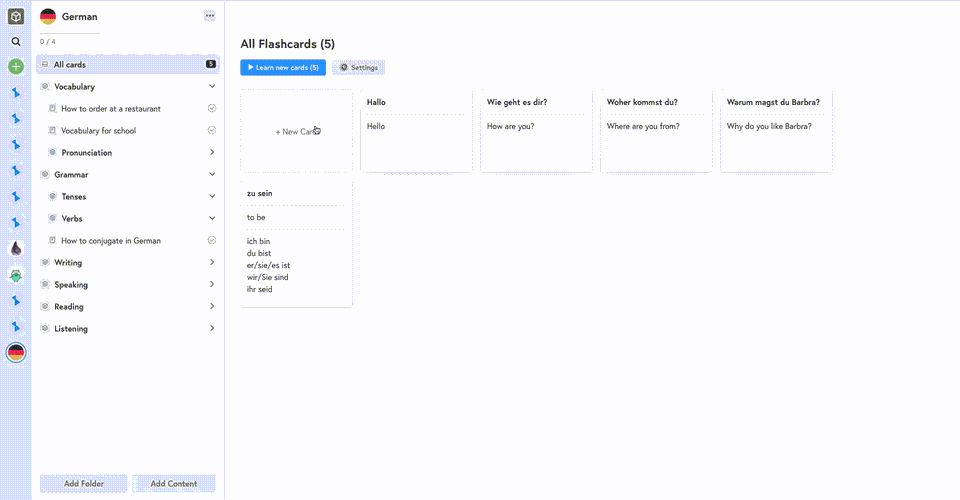The image size is (960, 500).
Task: Open the Woher kommst du? flashcard
Action: (656, 131)
